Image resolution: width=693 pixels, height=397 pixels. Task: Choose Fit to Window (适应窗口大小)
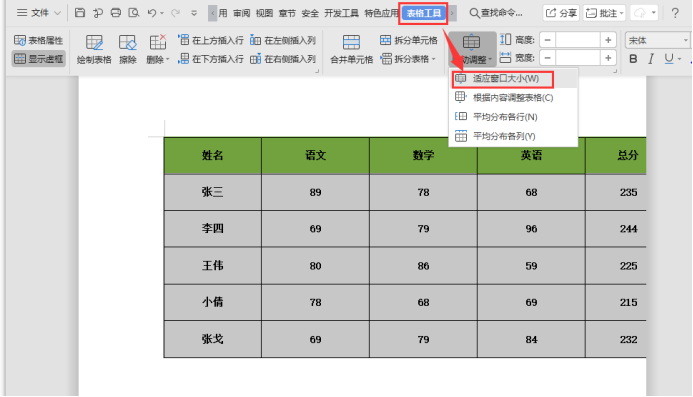pyautogui.click(x=503, y=79)
